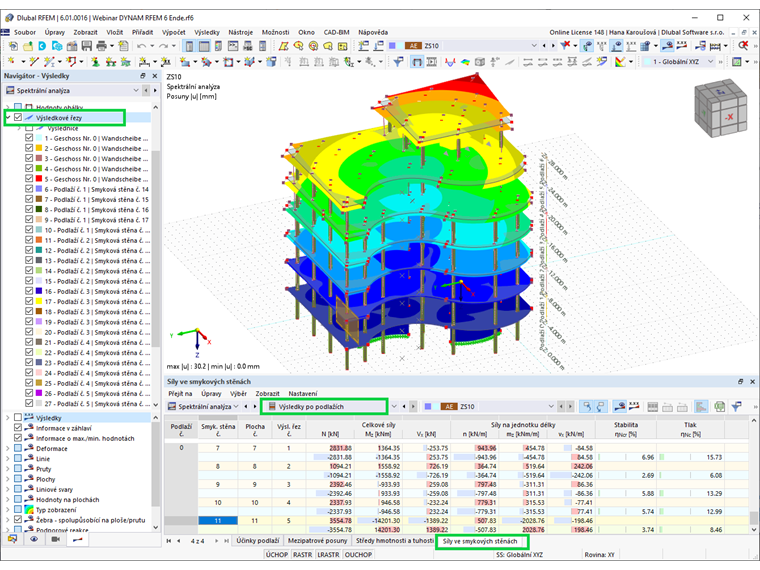Open the Nástroje menu

(x=240, y=32)
